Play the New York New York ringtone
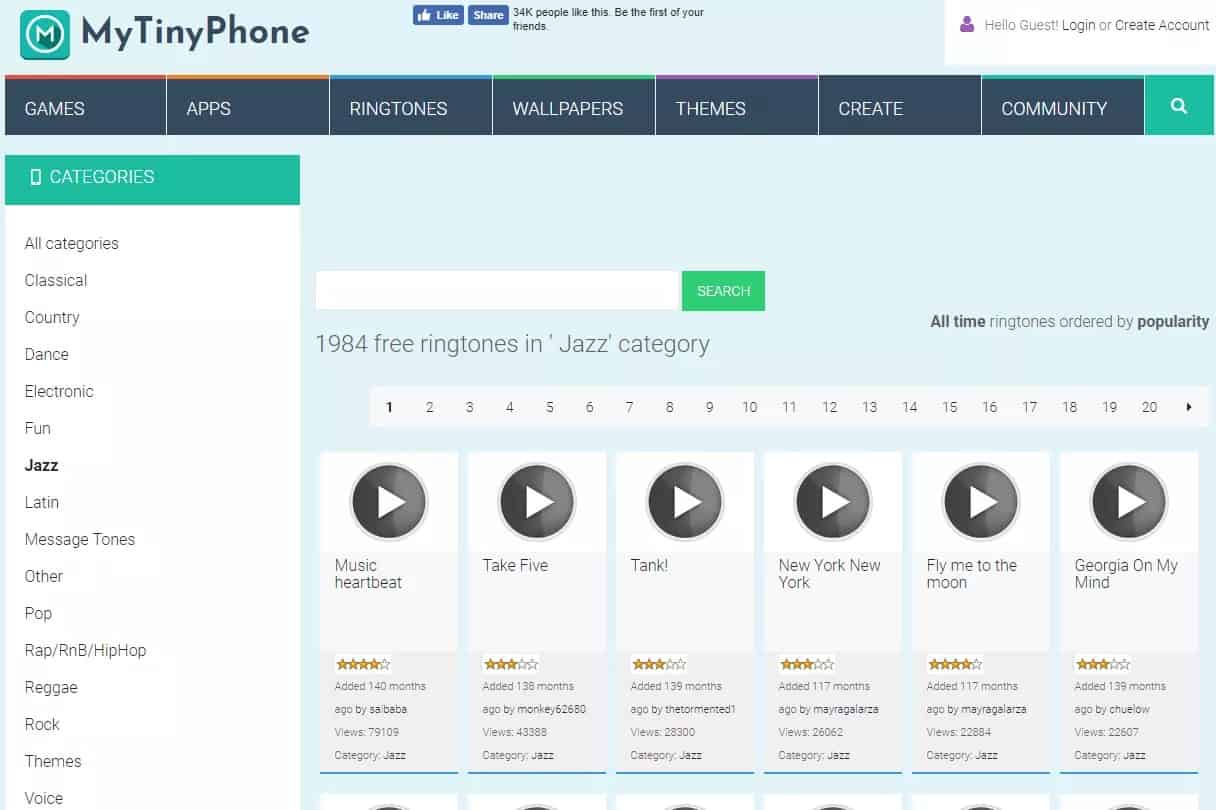The width and height of the screenshot is (1216, 810). pos(833,502)
